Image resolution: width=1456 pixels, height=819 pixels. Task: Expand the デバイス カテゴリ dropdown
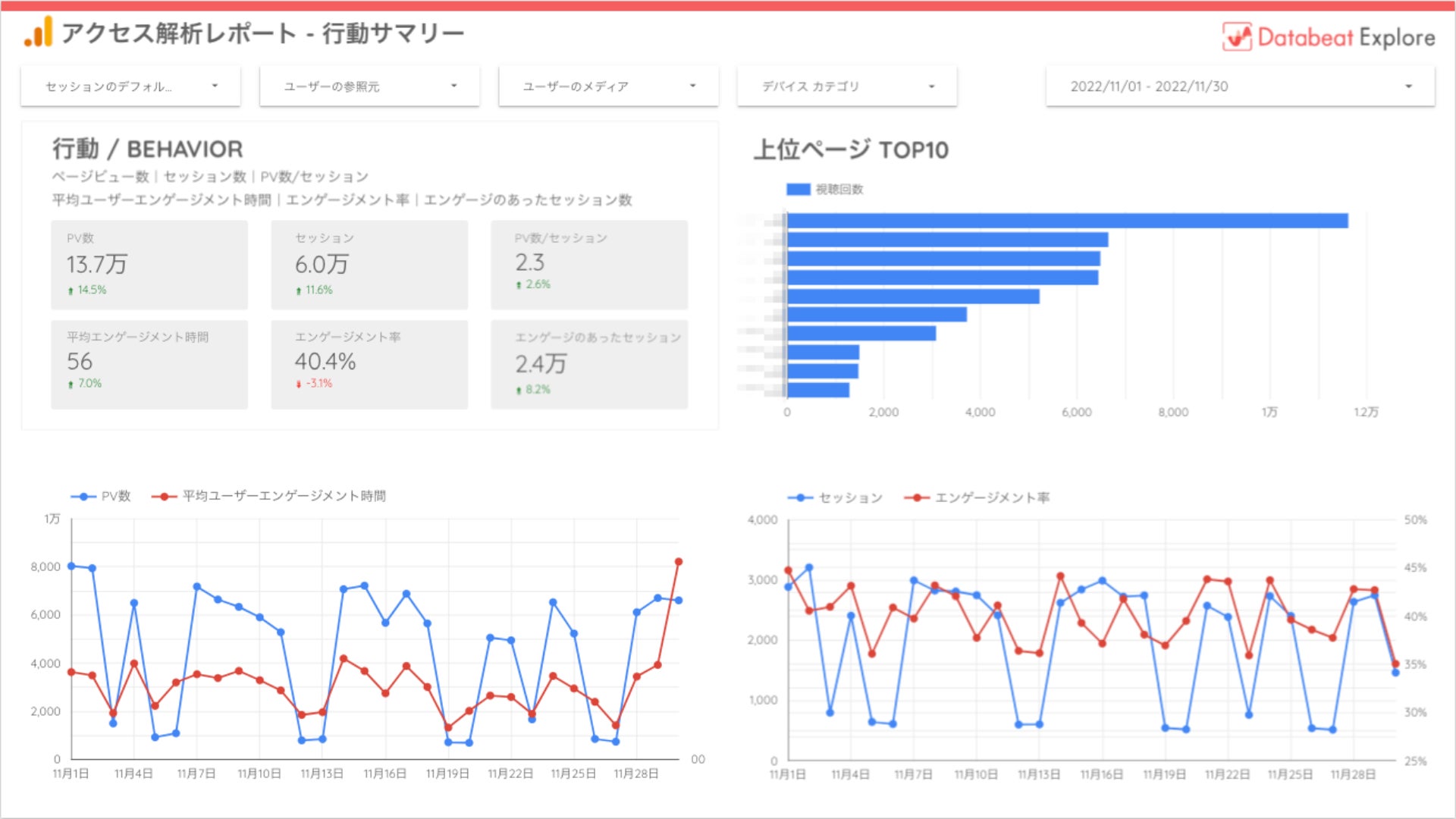(x=847, y=86)
